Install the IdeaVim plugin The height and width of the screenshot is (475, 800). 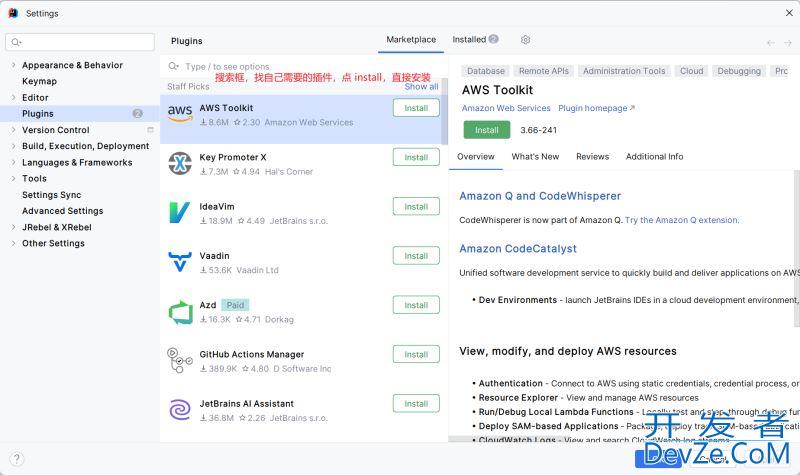[x=416, y=207]
